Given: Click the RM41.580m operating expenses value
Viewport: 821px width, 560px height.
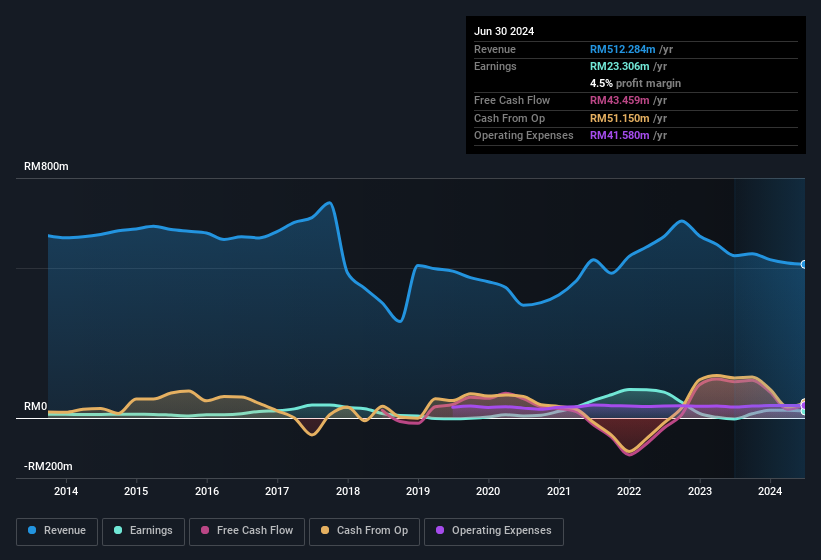Looking at the screenshot, I should click(x=619, y=136).
